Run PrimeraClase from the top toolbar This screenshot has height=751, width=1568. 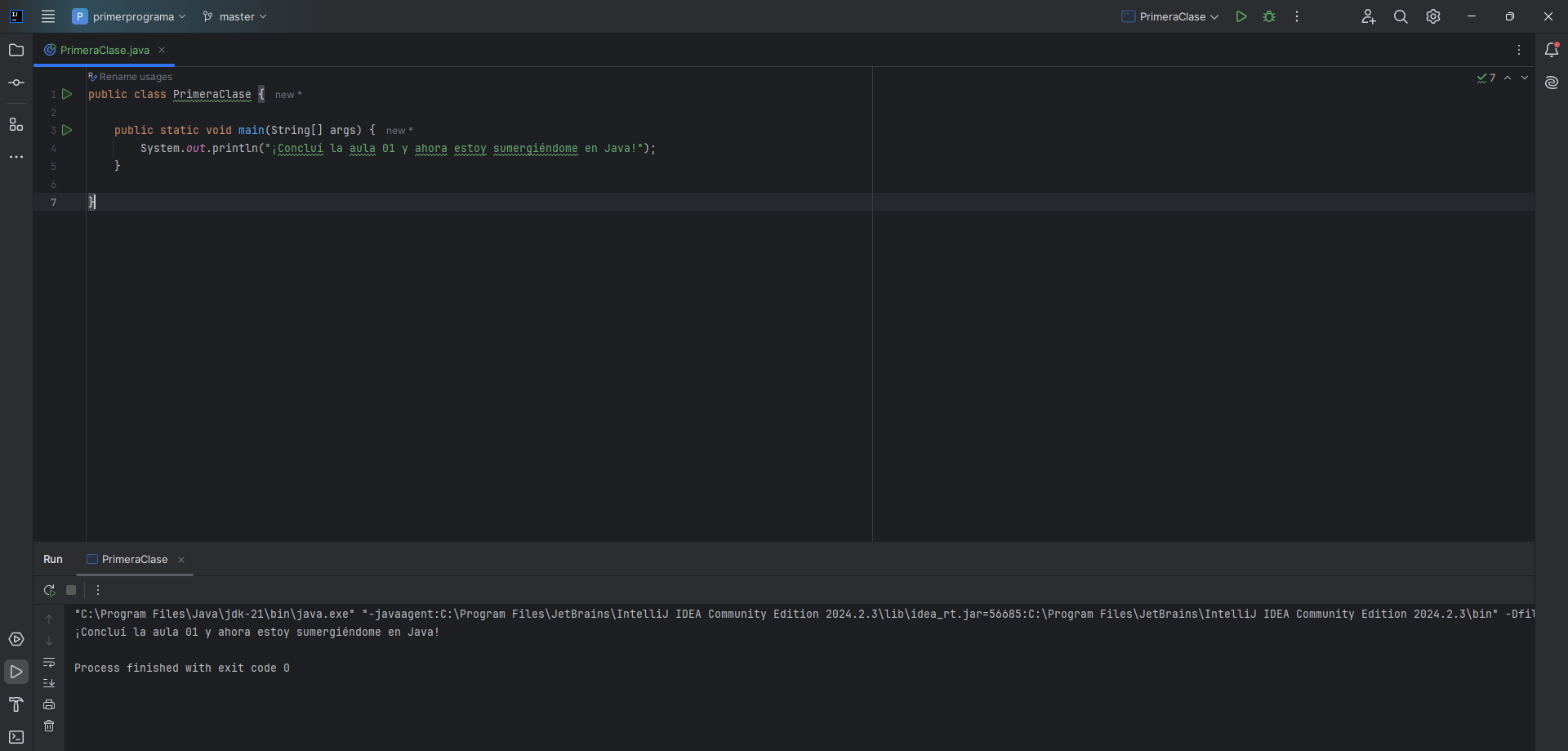[x=1241, y=16]
